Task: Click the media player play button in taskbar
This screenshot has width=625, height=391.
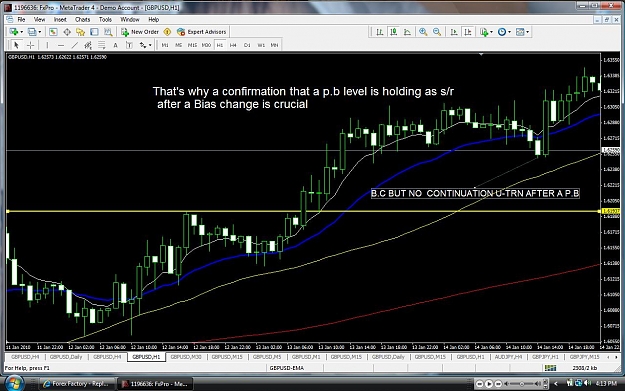Action: [x=489, y=384]
